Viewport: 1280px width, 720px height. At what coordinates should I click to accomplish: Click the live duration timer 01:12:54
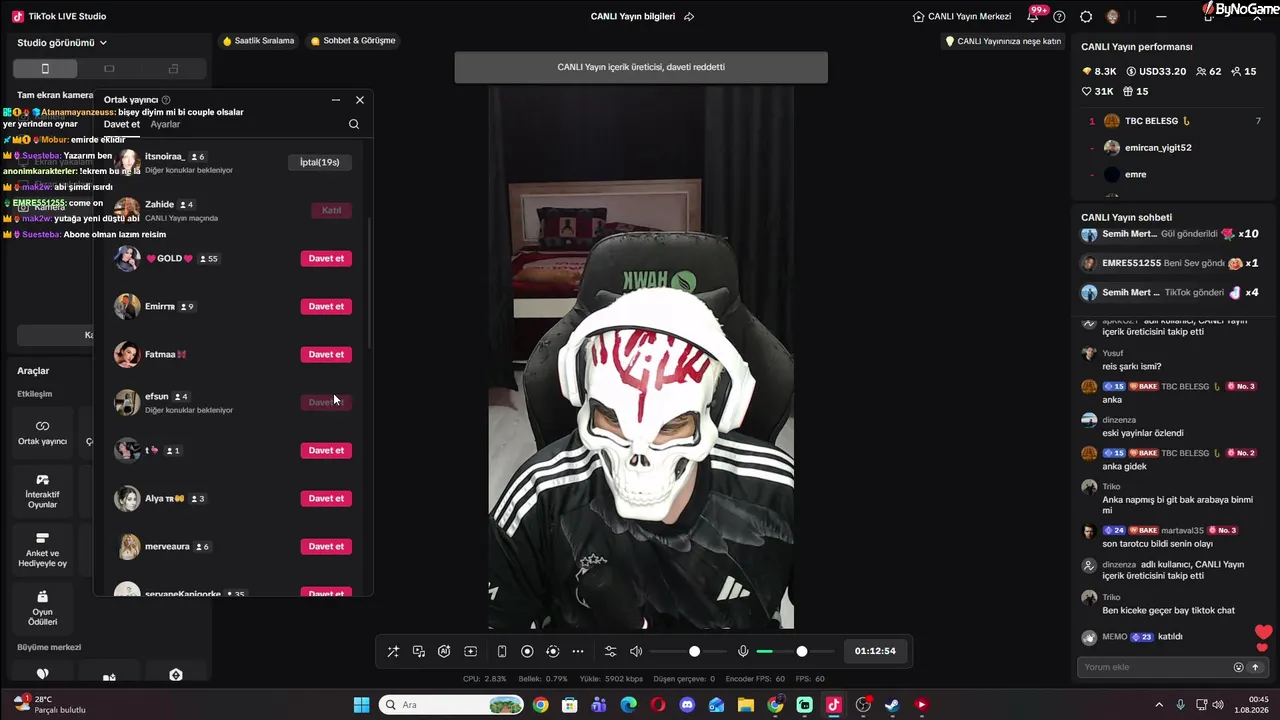(875, 651)
